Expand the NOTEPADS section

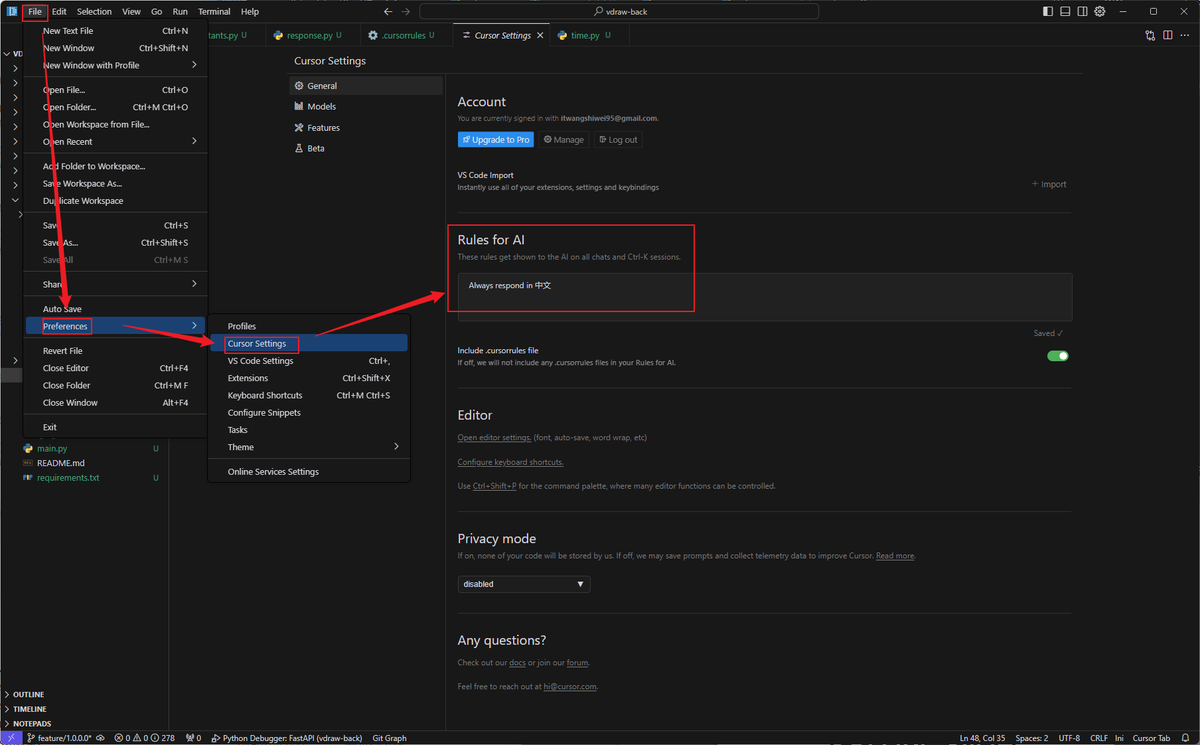(x=32, y=723)
